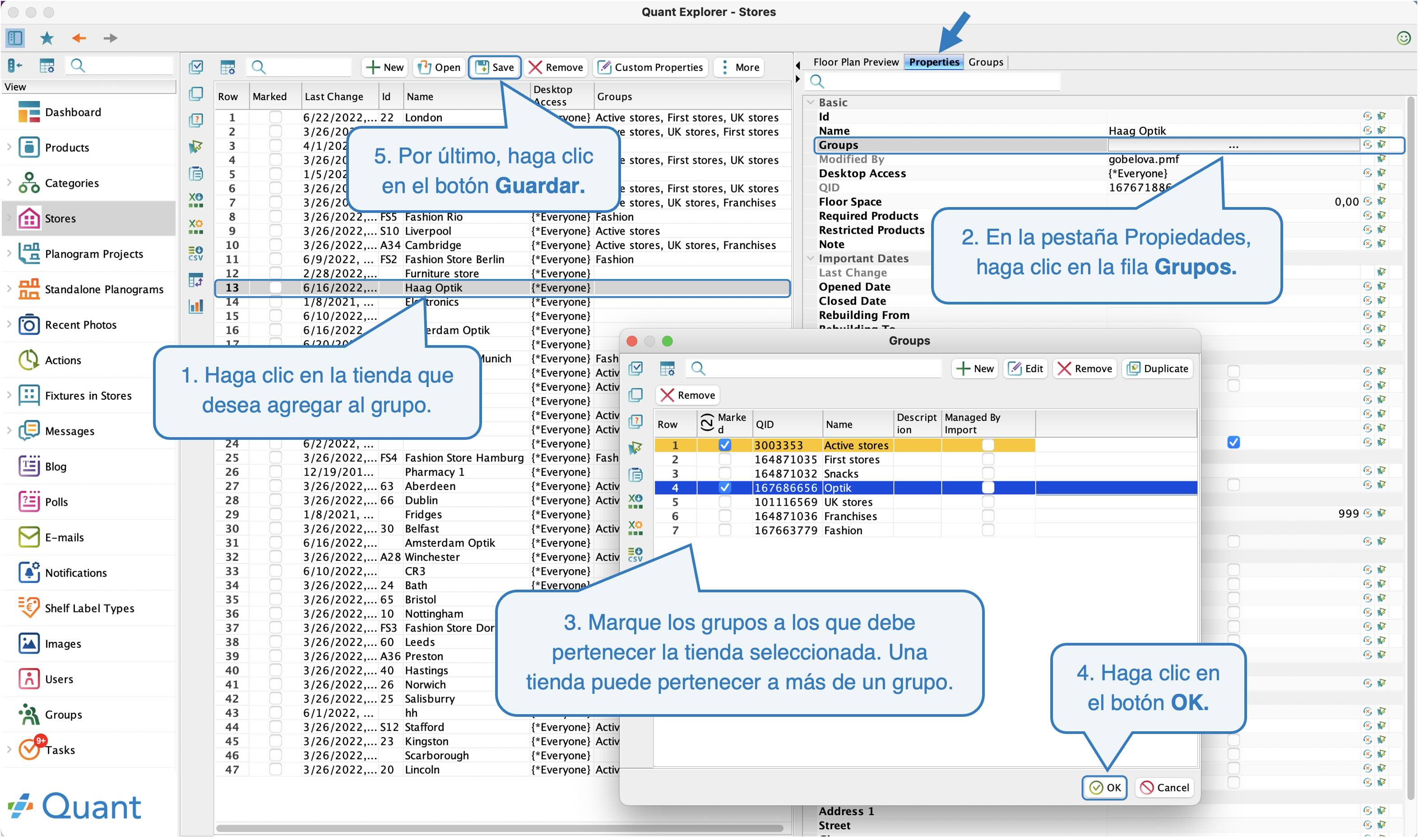Switch to the Groups tab in right panel

pos(986,62)
